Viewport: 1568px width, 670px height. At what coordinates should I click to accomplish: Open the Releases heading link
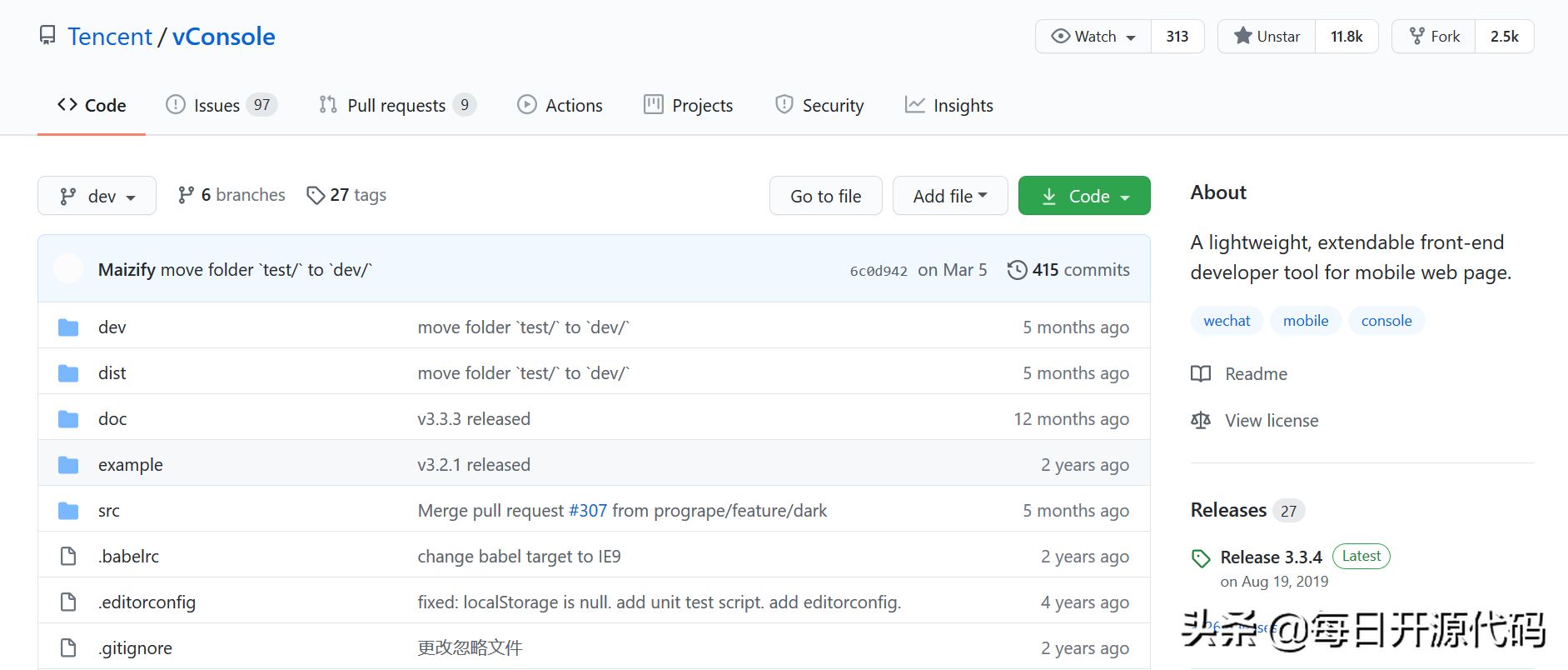click(1228, 510)
